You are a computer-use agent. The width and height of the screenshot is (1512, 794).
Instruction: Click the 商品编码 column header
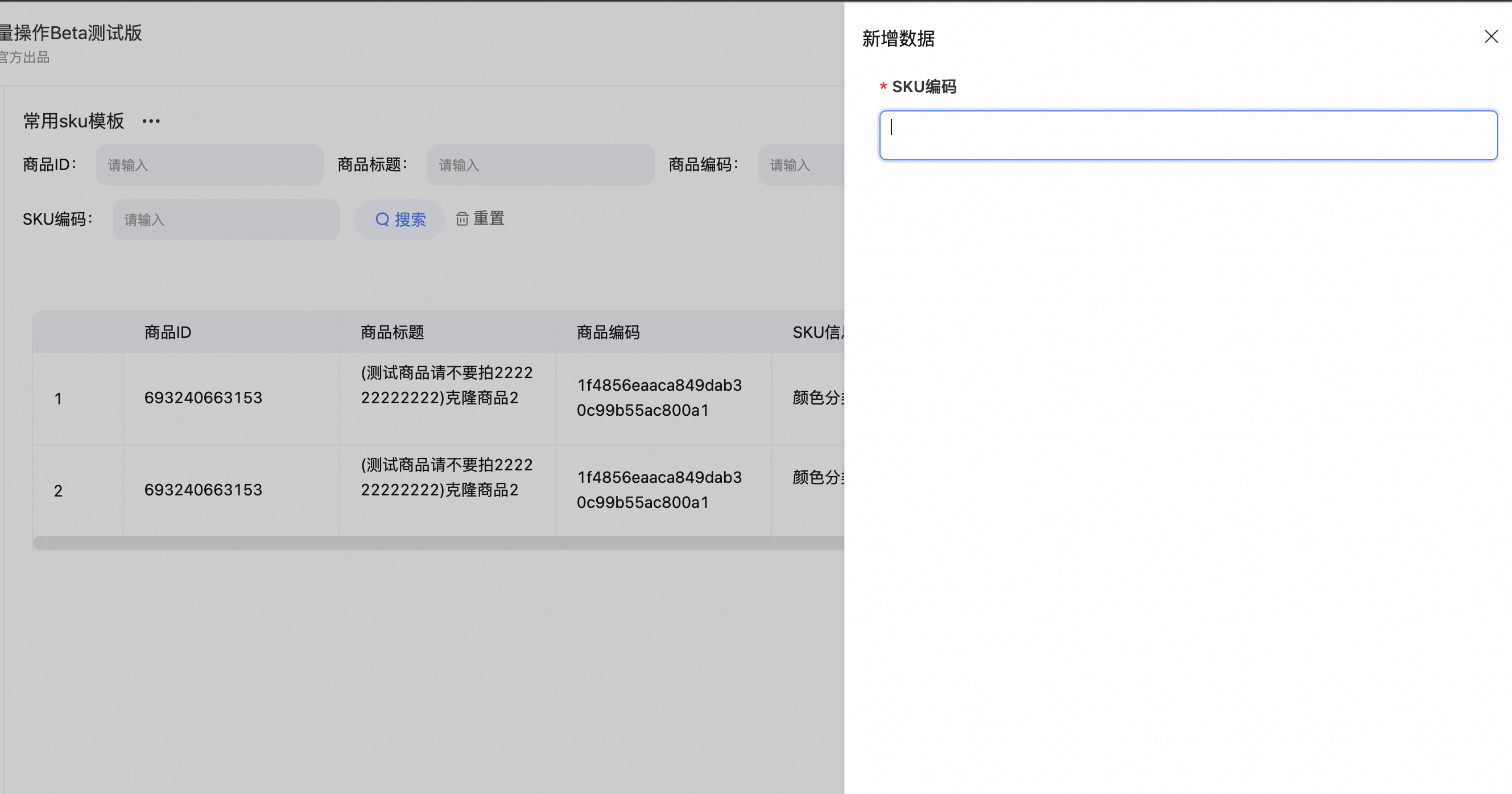[608, 332]
